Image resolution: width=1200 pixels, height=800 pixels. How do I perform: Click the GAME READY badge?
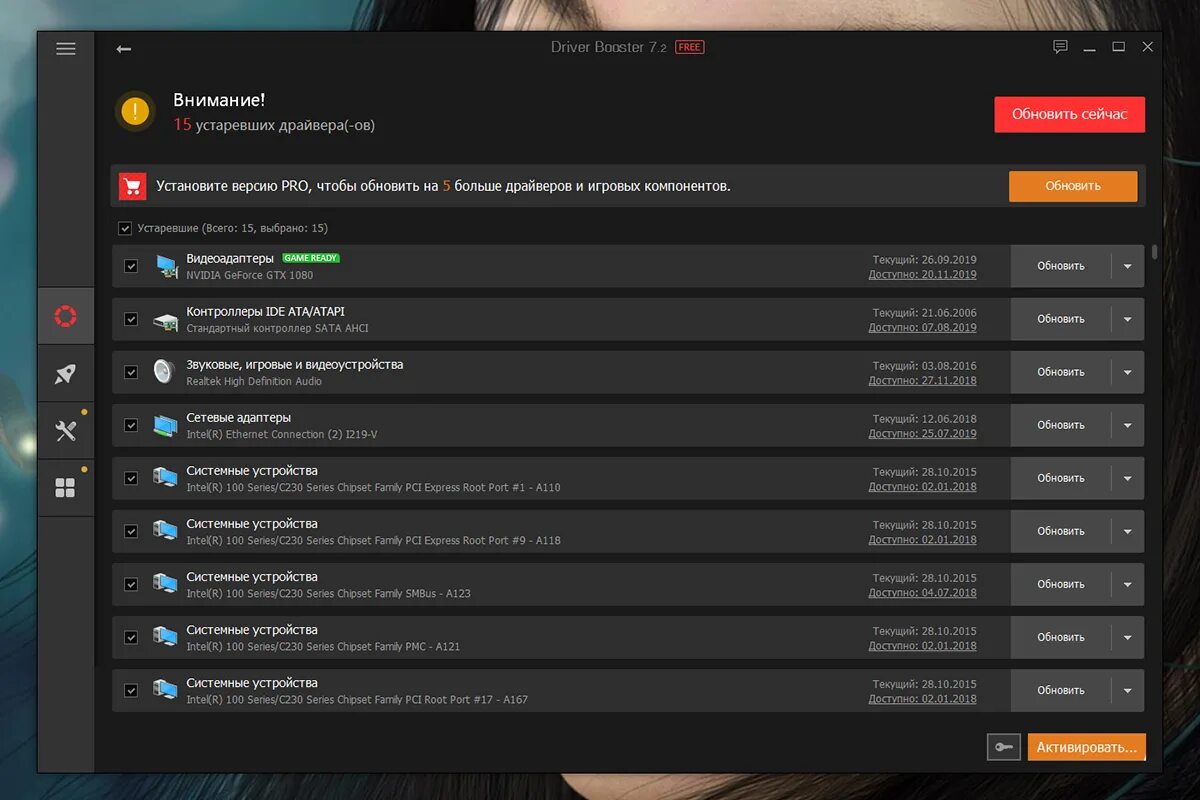pyautogui.click(x=311, y=258)
